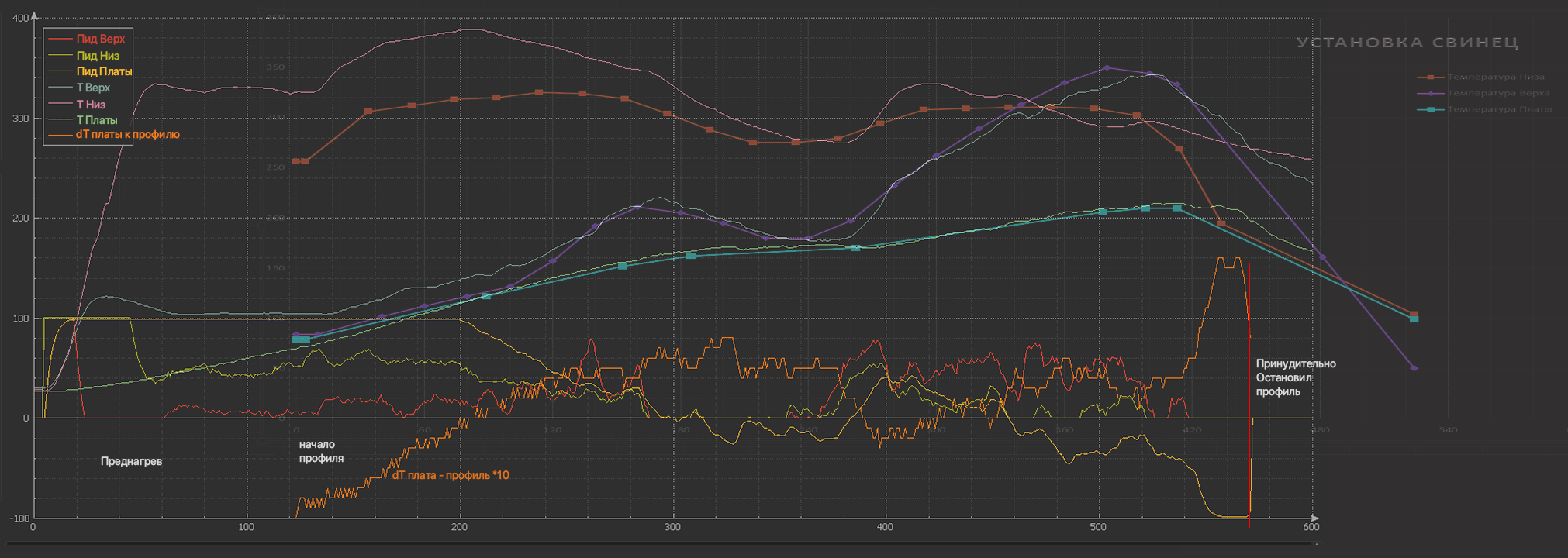Select the 'Т Платы' legend entry
The height and width of the screenshot is (558, 1568).
83,120
